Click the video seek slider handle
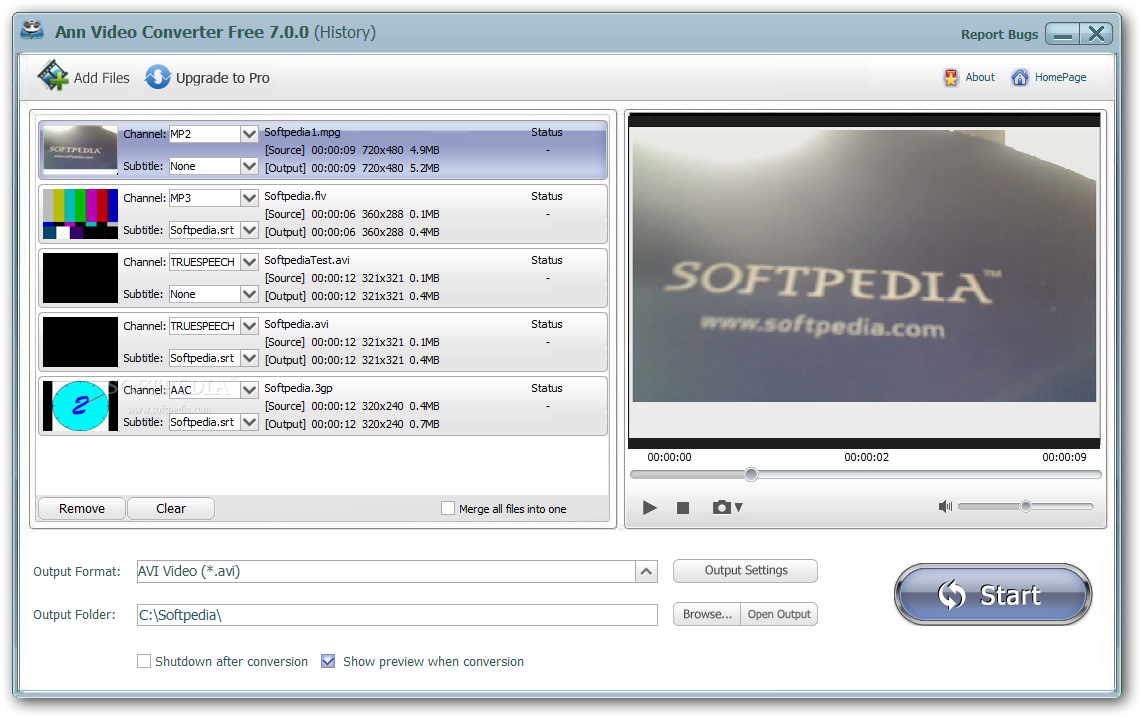The image size is (1142, 718). [x=751, y=475]
